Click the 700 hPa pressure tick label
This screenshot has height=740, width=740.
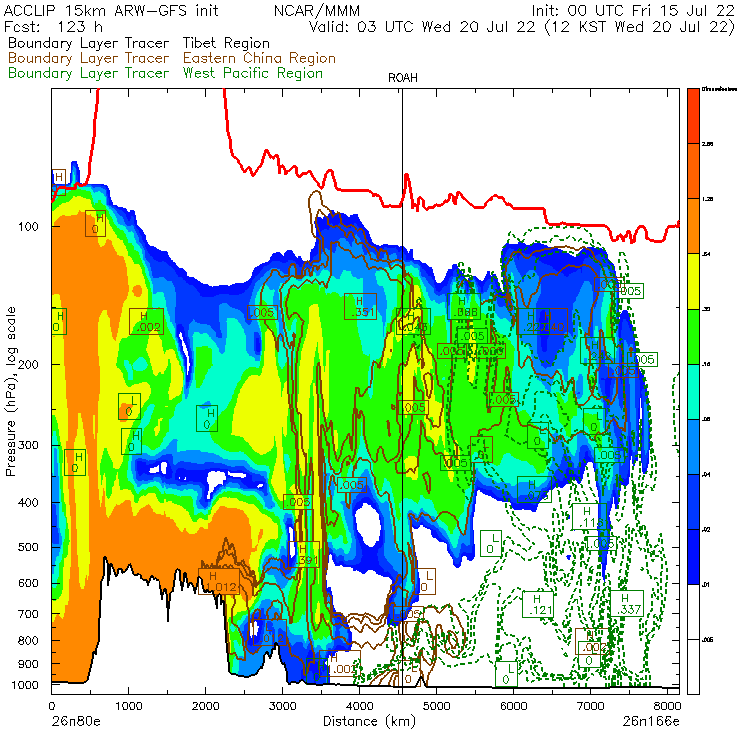[x=28, y=614]
